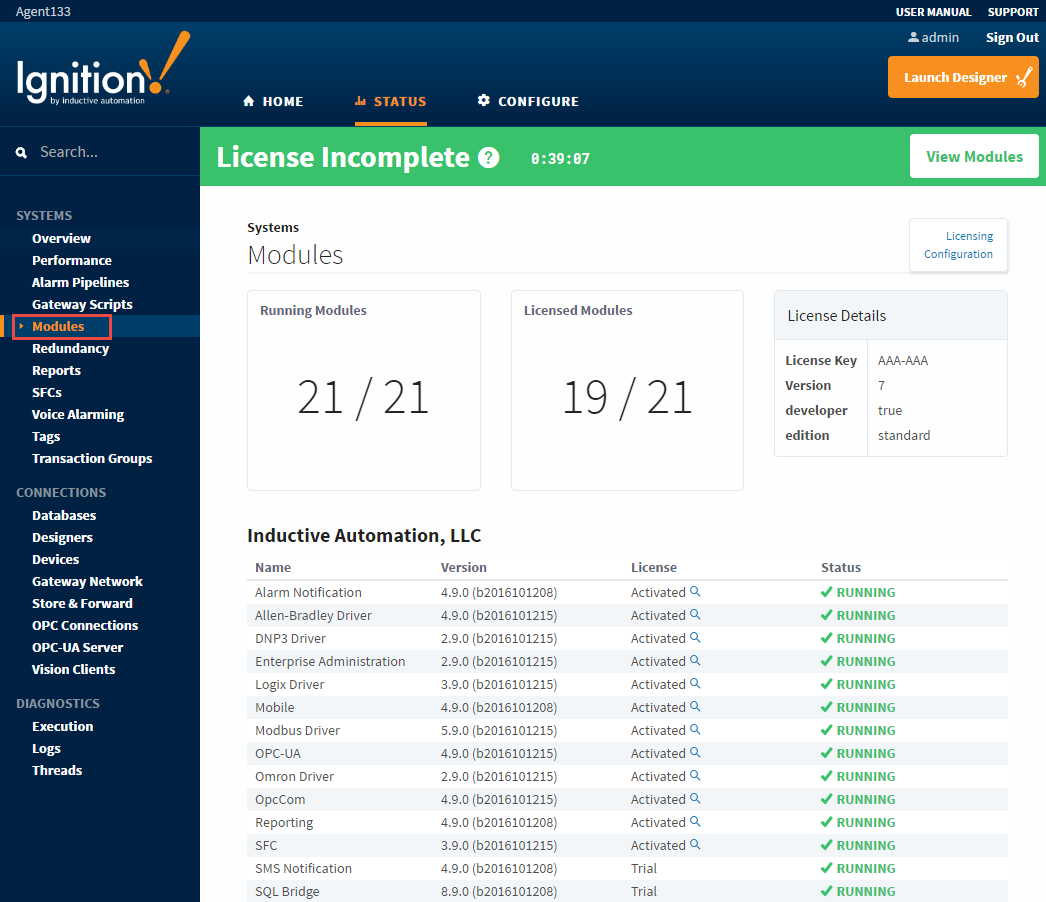Open the USER MANUAL menu item

click(x=933, y=11)
